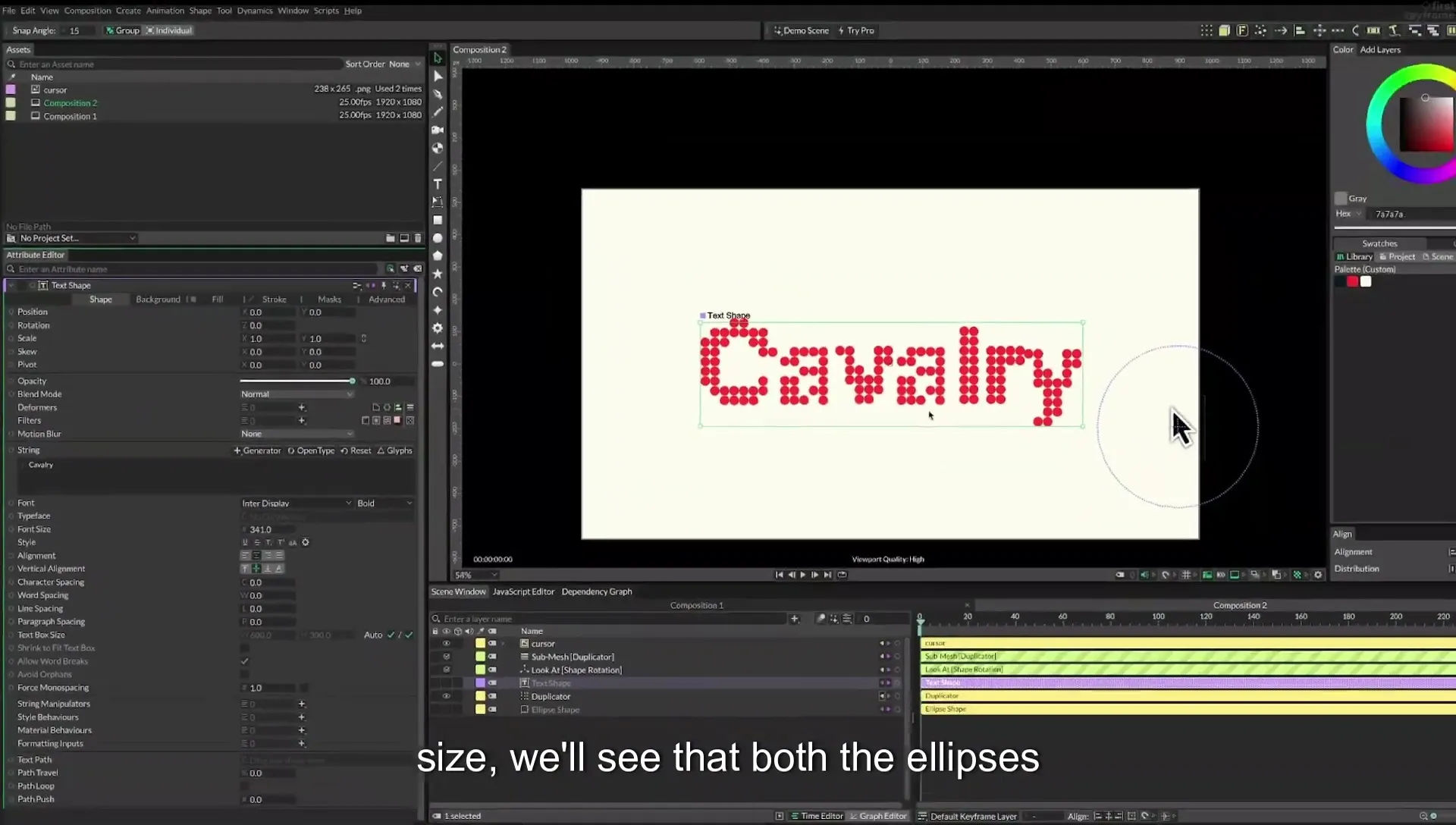1456x825 pixels.
Task: Toggle Allow Word Breaks checkbox
Action: pyautogui.click(x=245, y=661)
